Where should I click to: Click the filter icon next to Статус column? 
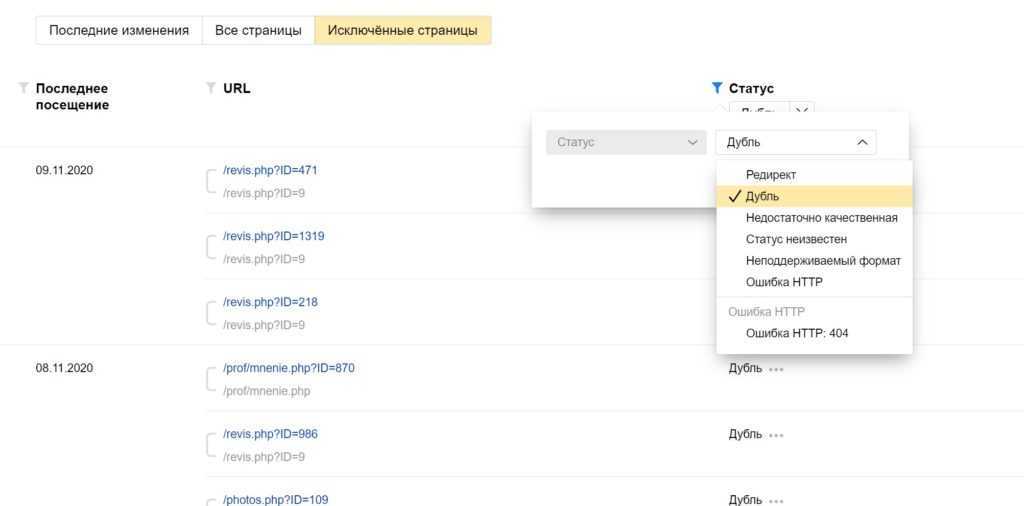pos(716,88)
